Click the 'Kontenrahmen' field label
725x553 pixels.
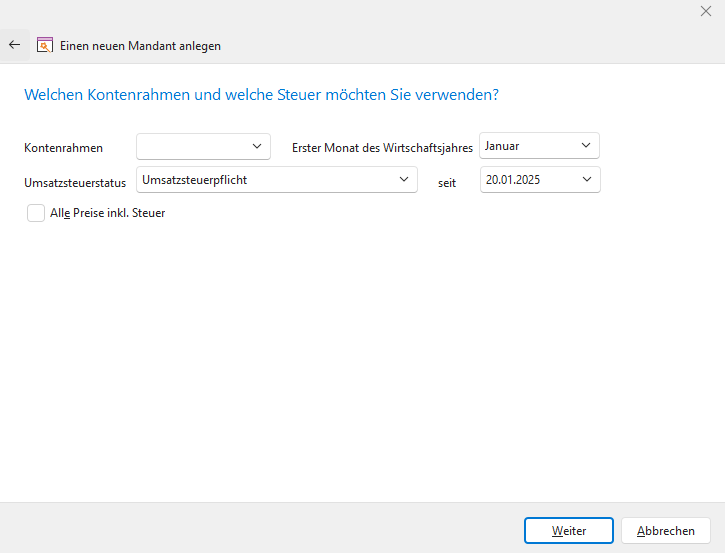(x=63, y=148)
